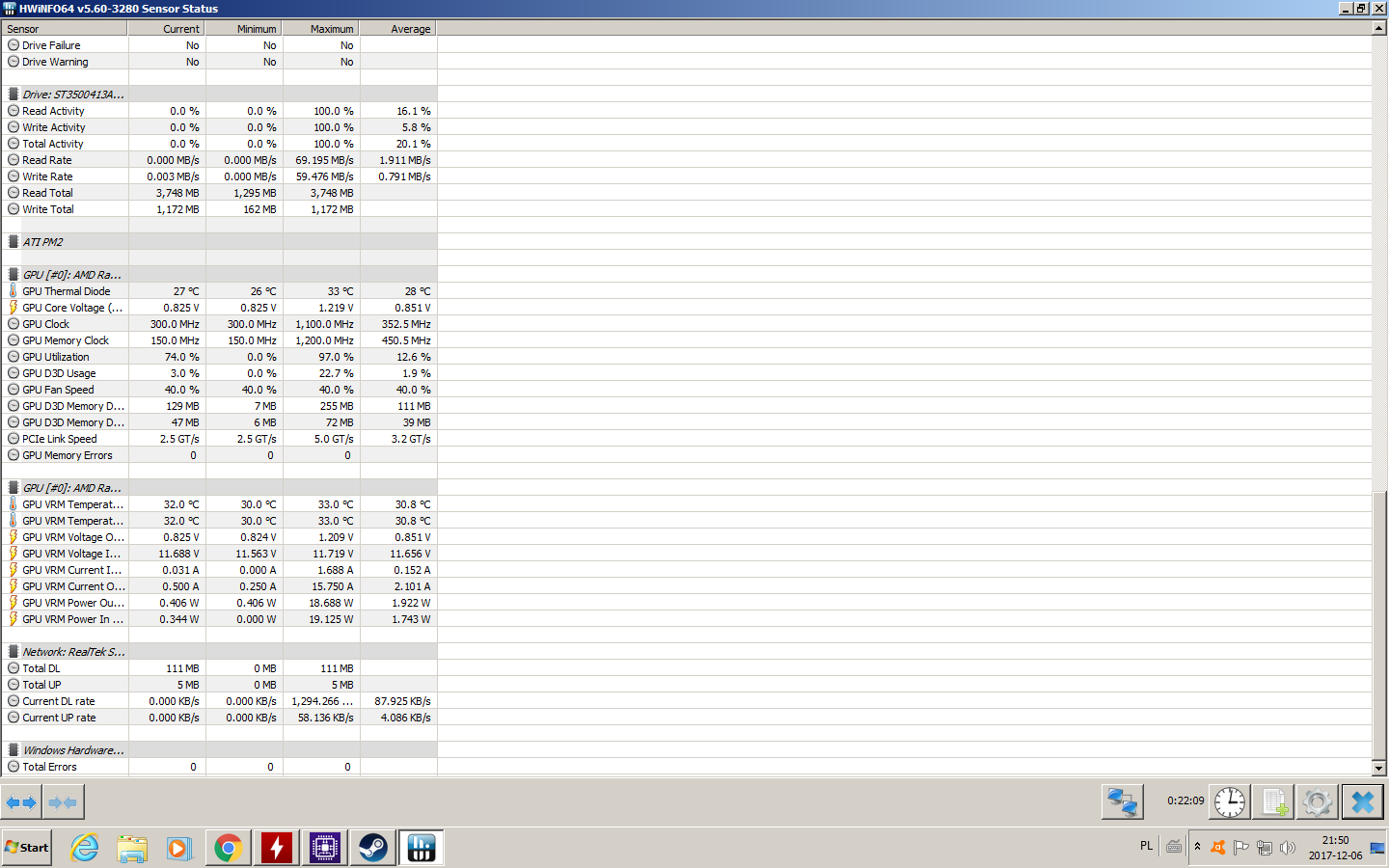The height and width of the screenshot is (868, 1389).
Task: Start logging with the sheet-and-plus icon
Action: click(1273, 801)
